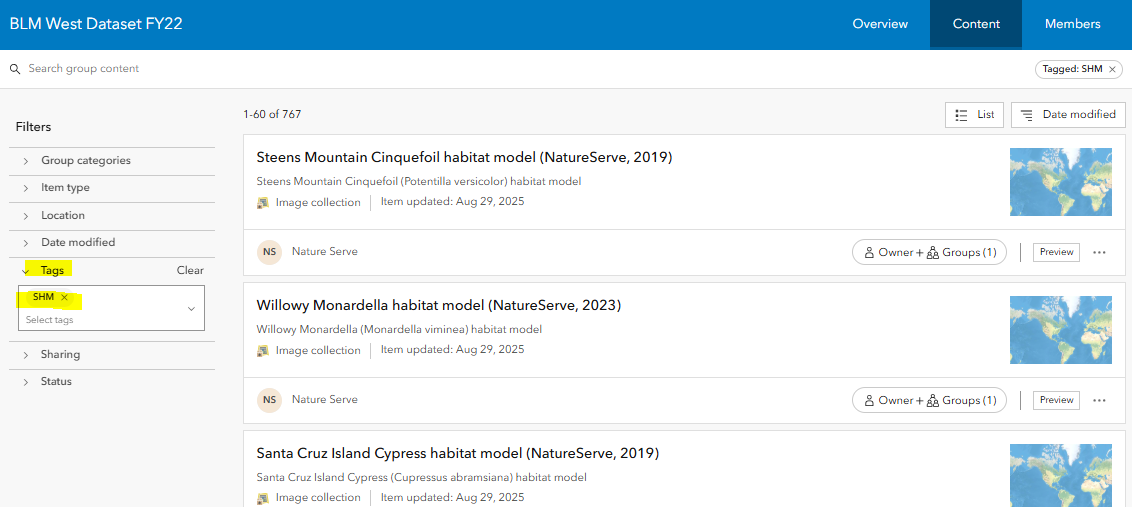The image size is (1132, 507).
Task: Click the search magnifier icon
Action: click(x=14, y=69)
